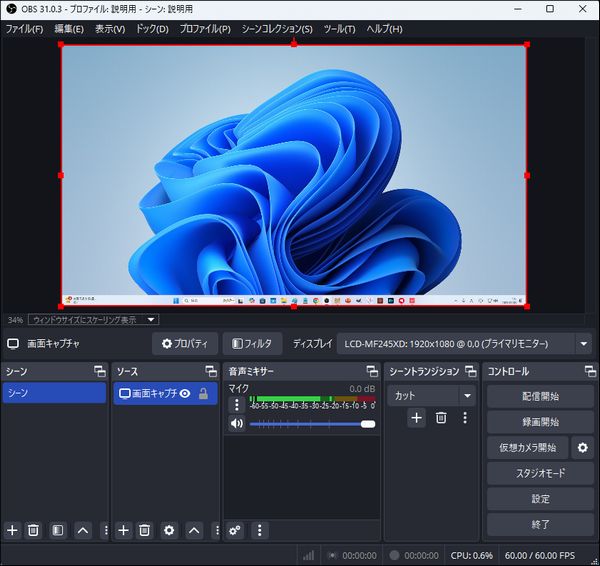600x566 pixels.
Task: Click the 0.0 dB マイク level readout
Action: tap(362, 389)
